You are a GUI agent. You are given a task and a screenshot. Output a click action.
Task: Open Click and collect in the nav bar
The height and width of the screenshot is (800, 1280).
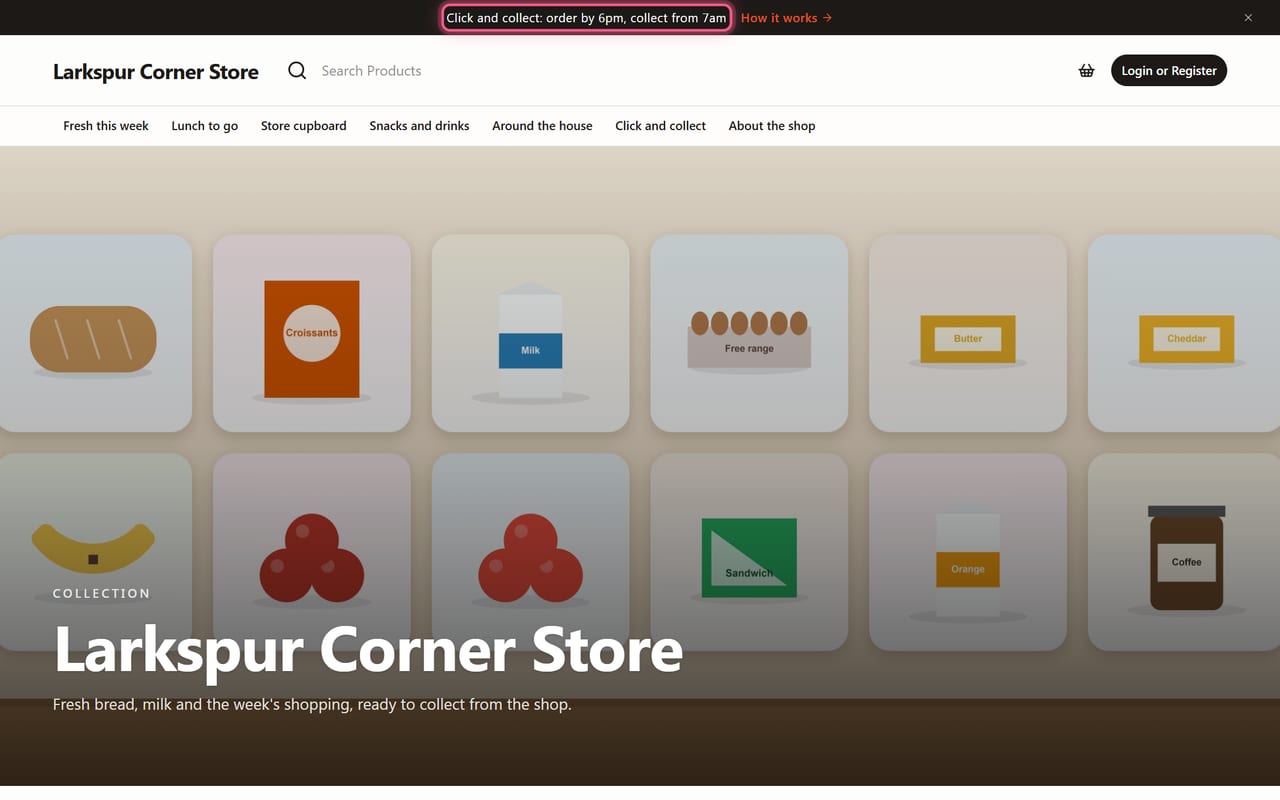pyautogui.click(x=660, y=126)
